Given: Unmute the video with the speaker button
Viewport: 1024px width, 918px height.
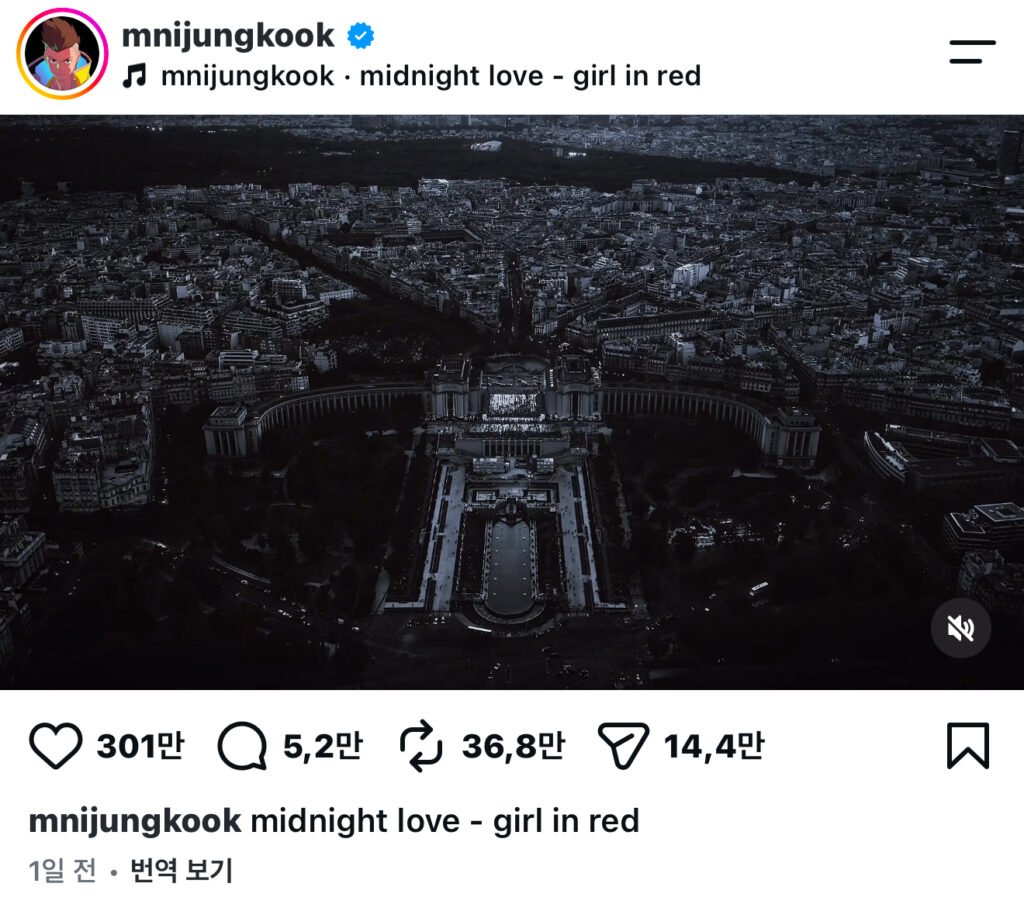Looking at the screenshot, I should 961,628.
